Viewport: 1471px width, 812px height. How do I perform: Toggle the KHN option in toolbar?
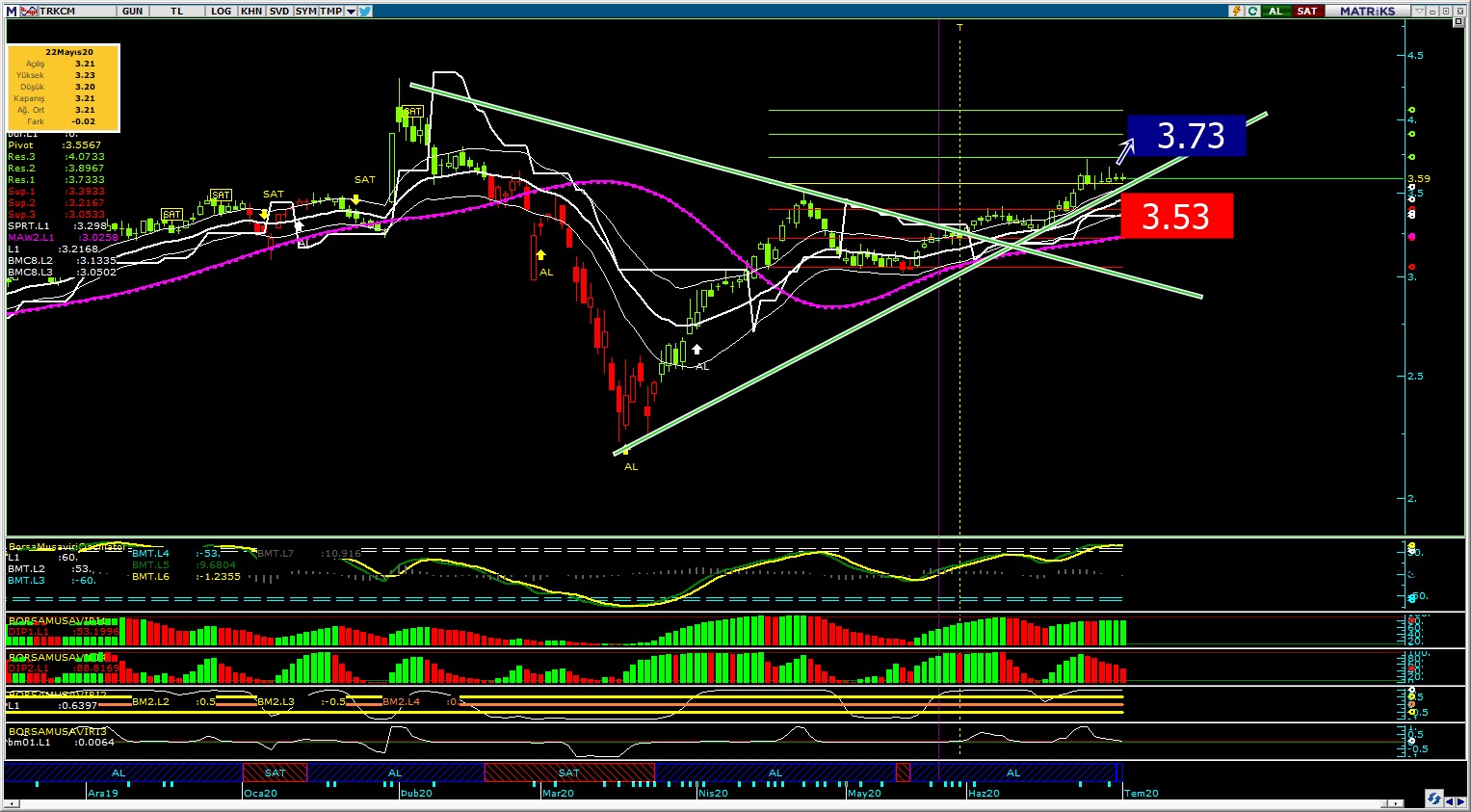tap(251, 12)
